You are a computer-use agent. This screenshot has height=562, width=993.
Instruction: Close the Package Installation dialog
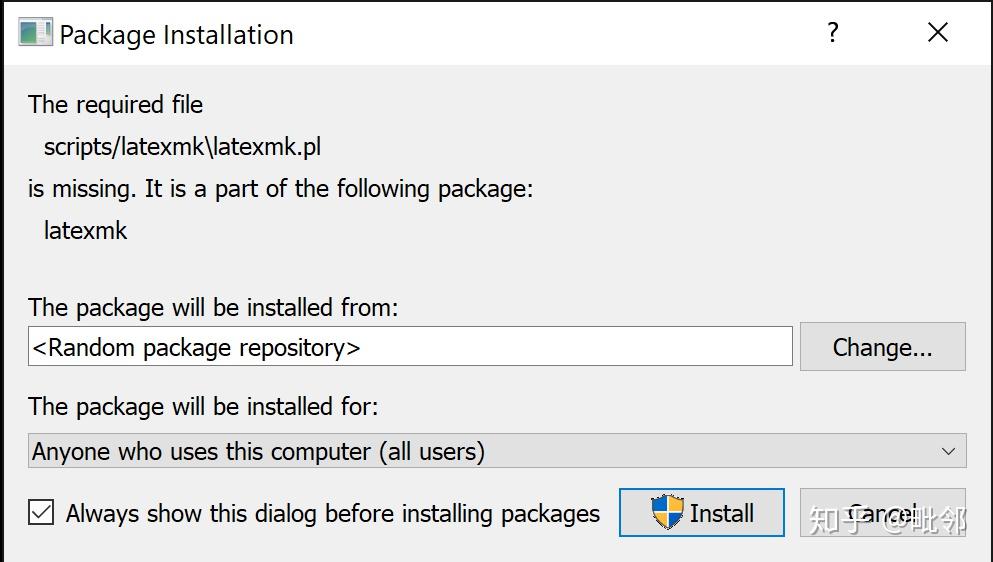click(938, 33)
